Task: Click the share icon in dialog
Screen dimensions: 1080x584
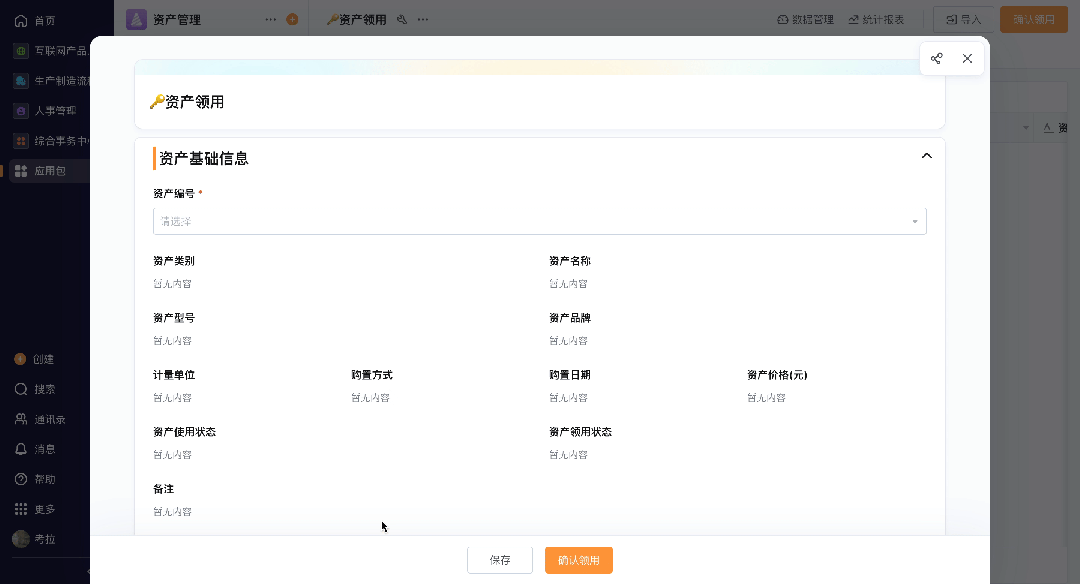Action: (x=936, y=59)
